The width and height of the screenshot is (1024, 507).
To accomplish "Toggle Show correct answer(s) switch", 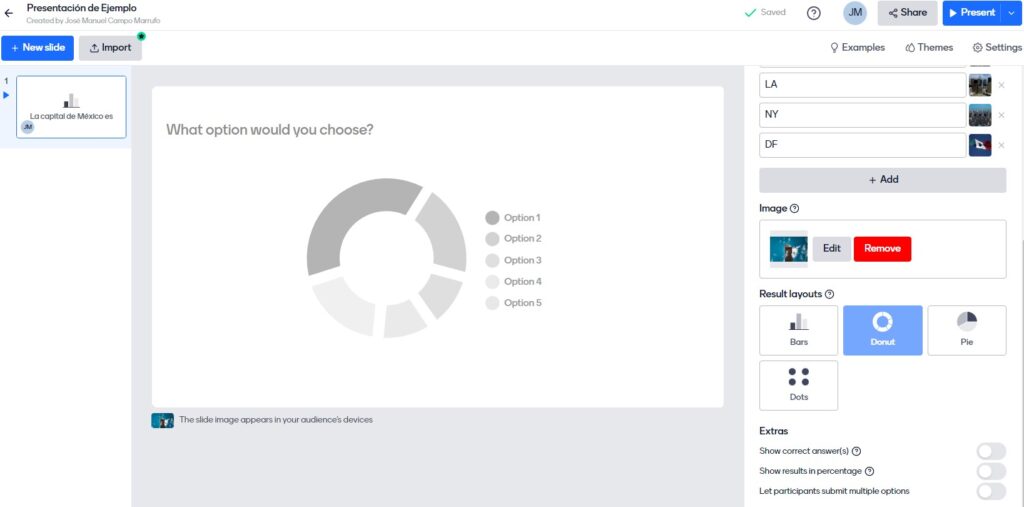I will [x=990, y=451].
